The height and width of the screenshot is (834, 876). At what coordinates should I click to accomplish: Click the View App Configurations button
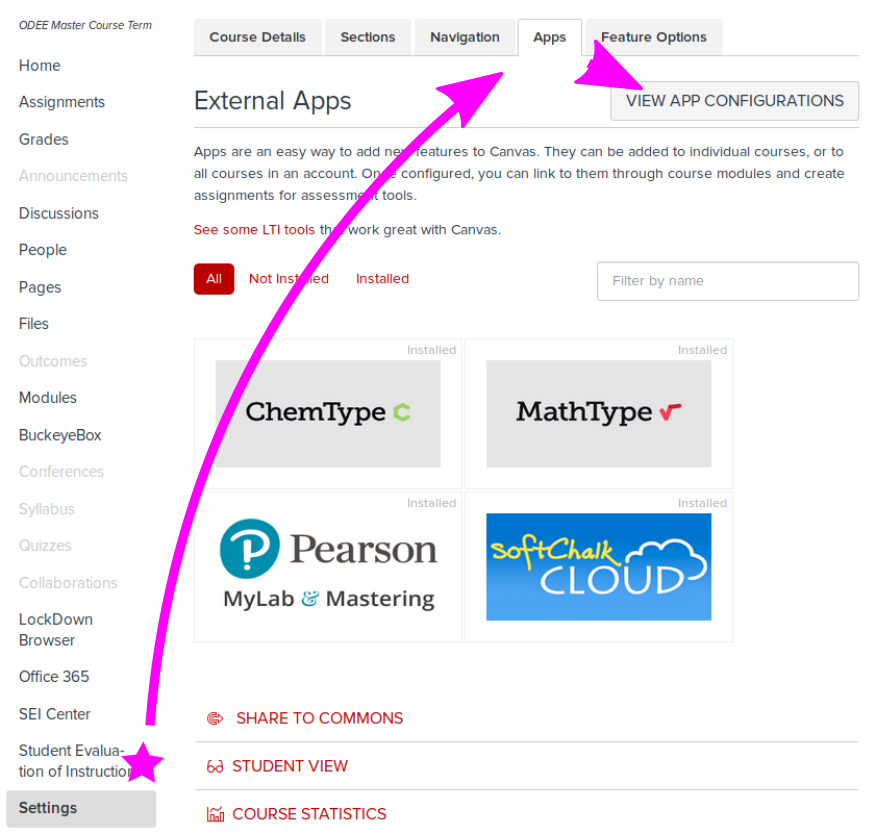(735, 101)
